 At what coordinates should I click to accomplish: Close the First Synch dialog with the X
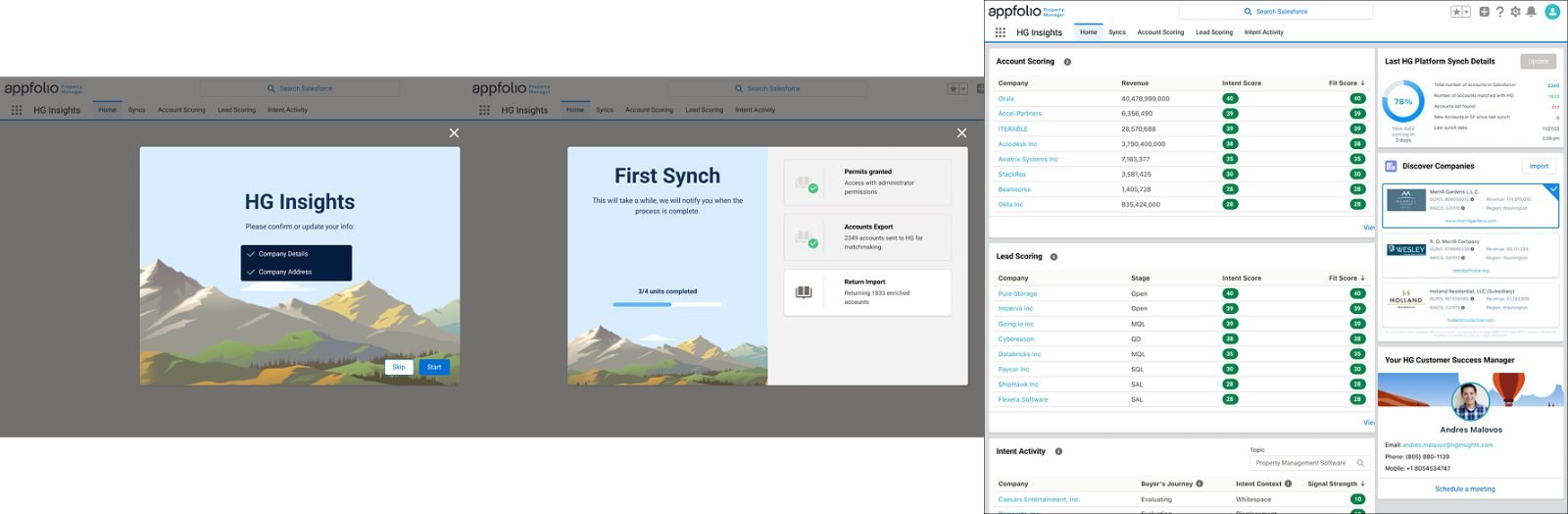click(x=961, y=132)
